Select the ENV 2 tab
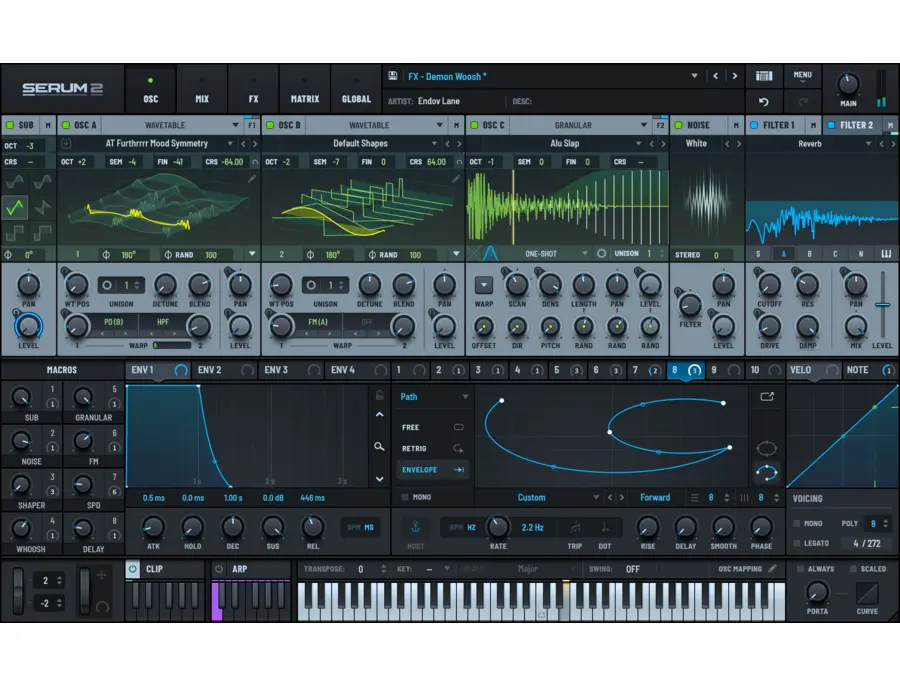Viewport: 900px width, 687px height. (225, 370)
